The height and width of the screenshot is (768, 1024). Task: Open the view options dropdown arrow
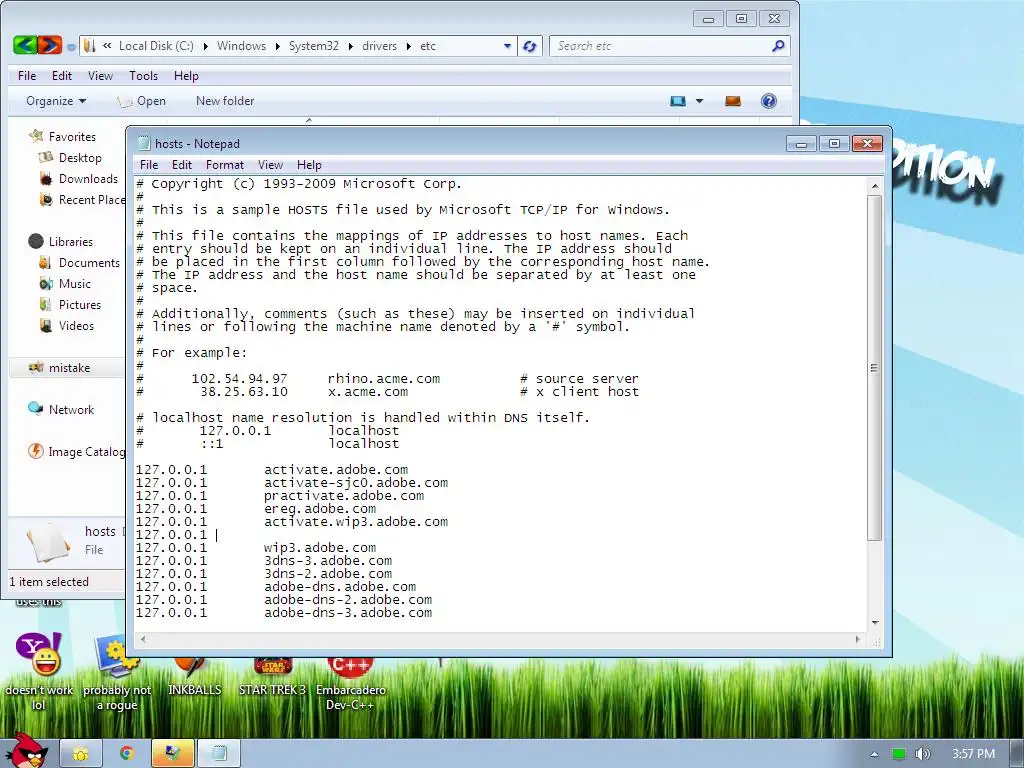coord(699,101)
